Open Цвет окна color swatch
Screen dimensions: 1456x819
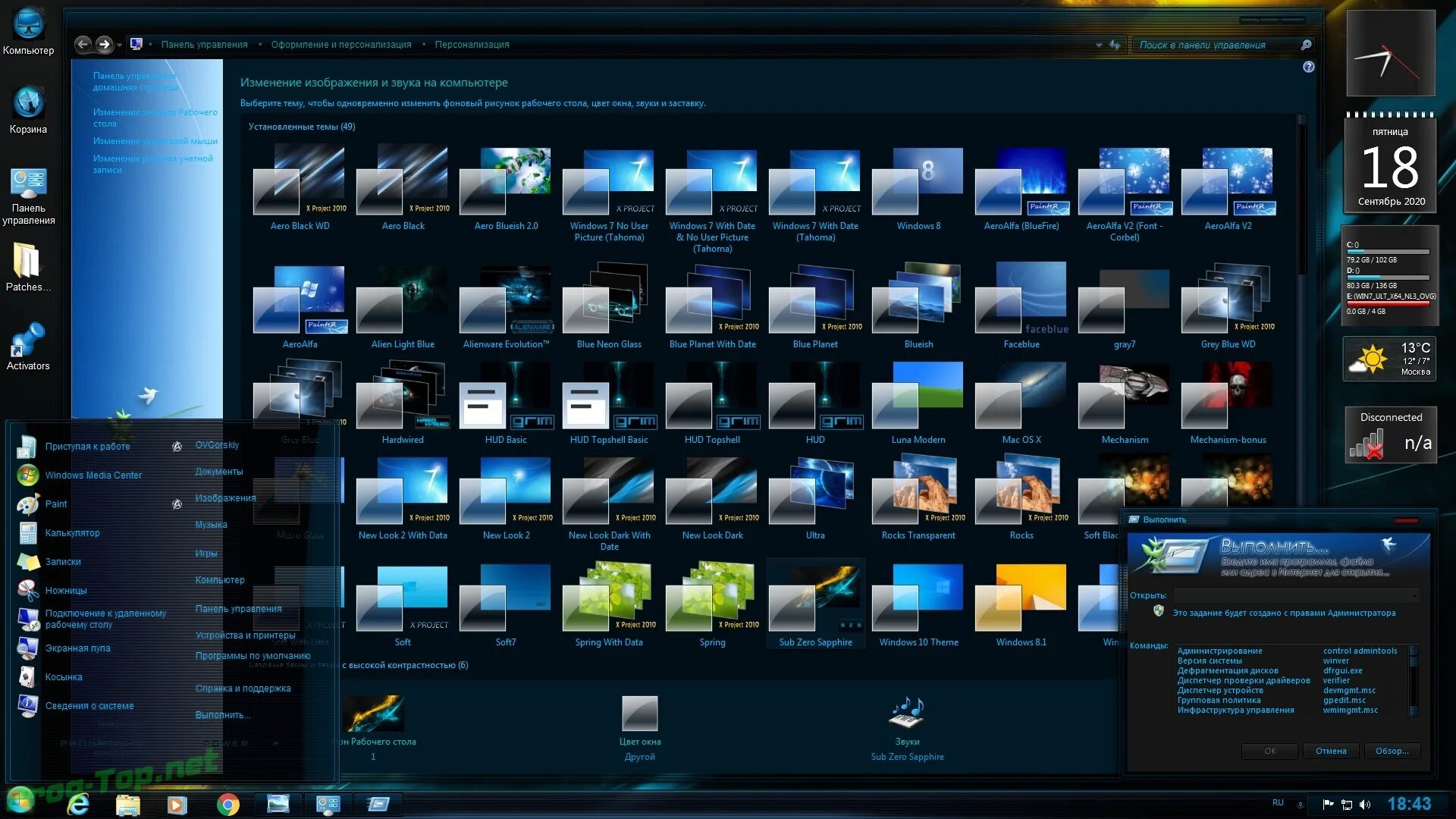pyautogui.click(x=639, y=713)
